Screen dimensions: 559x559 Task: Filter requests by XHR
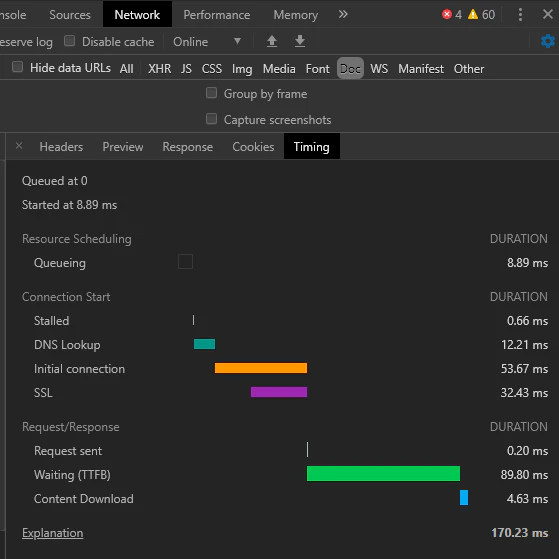point(159,68)
